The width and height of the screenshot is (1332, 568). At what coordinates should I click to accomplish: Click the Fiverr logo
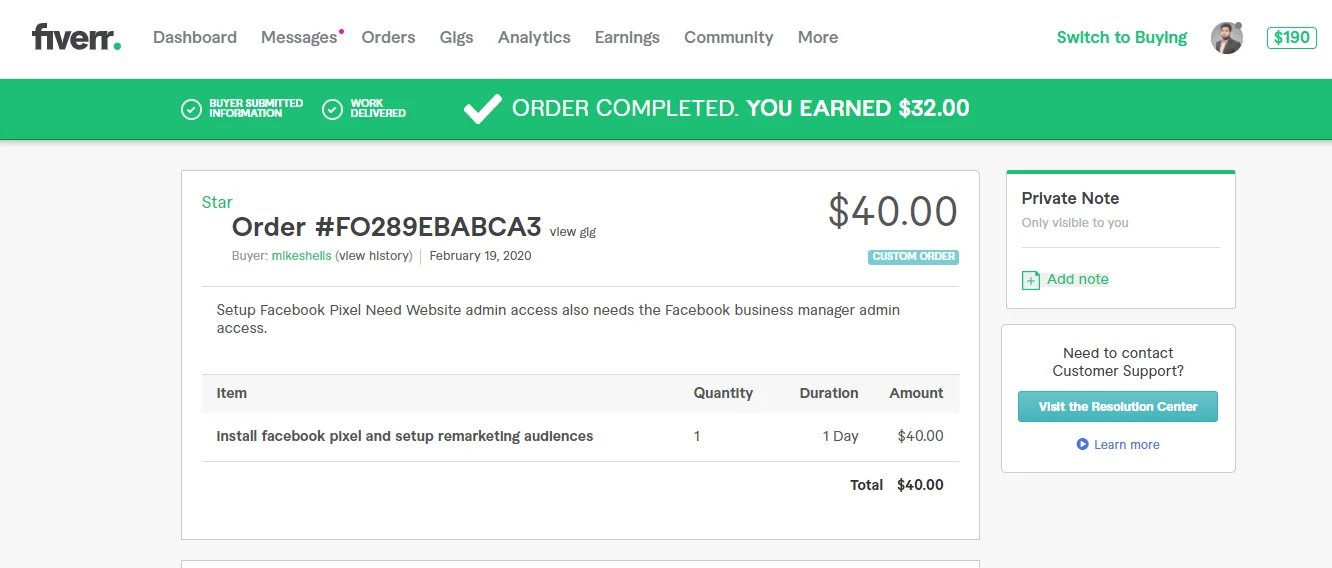[x=76, y=38]
